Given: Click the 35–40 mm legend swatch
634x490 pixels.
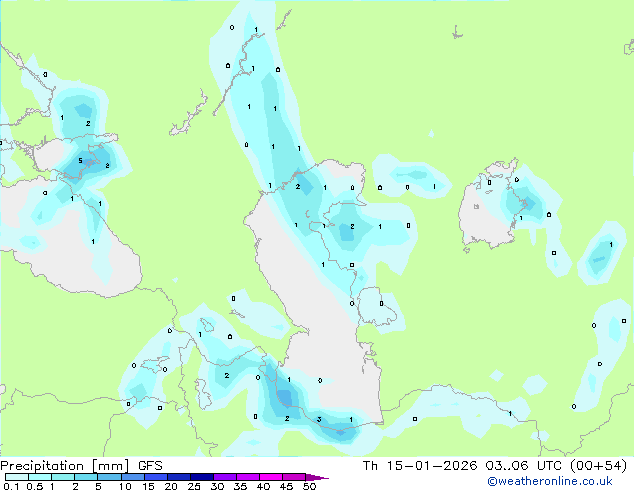Looking at the screenshot, I should click(247, 477).
